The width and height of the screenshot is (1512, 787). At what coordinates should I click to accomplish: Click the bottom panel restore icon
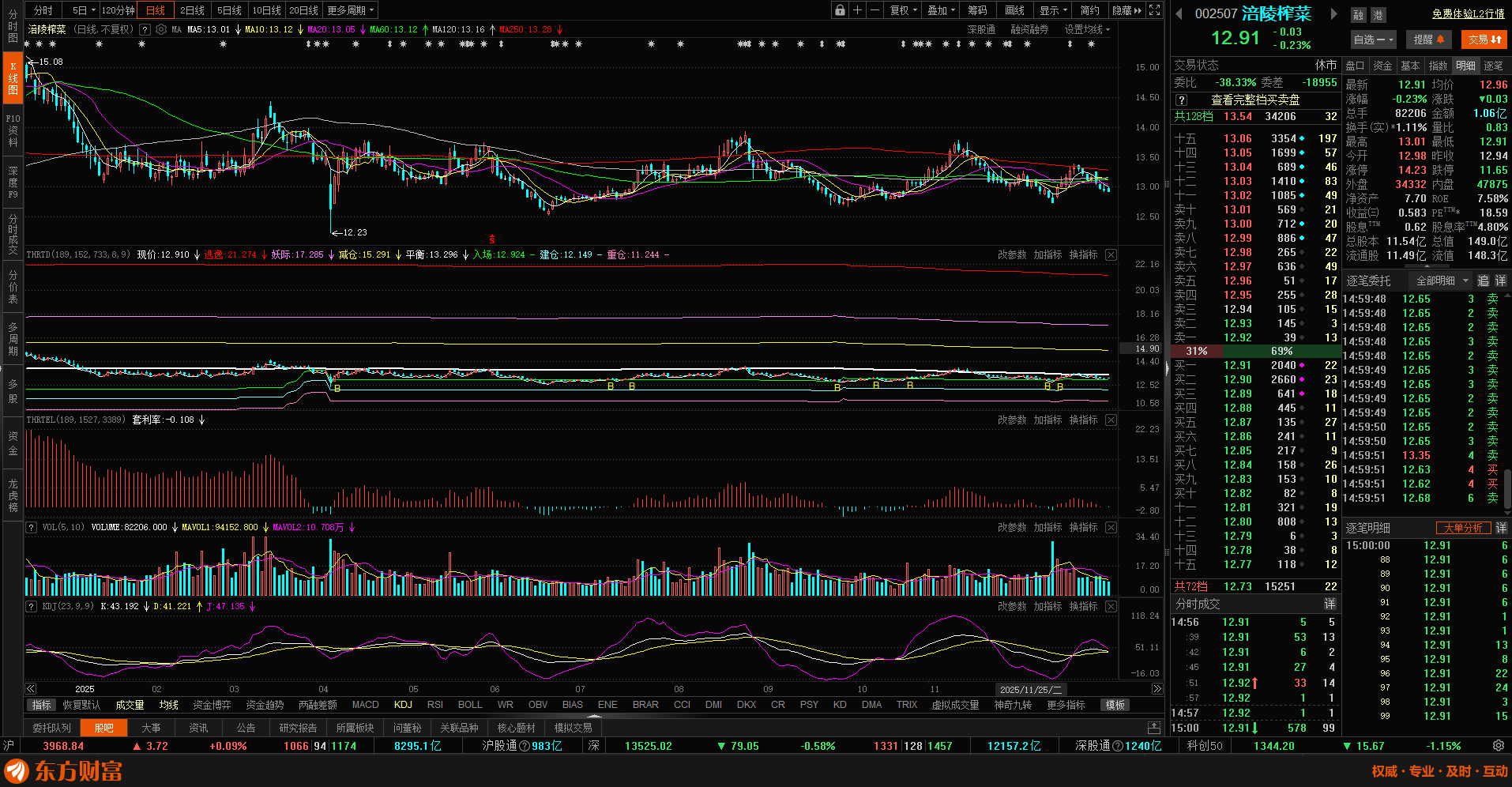click(x=1154, y=727)
